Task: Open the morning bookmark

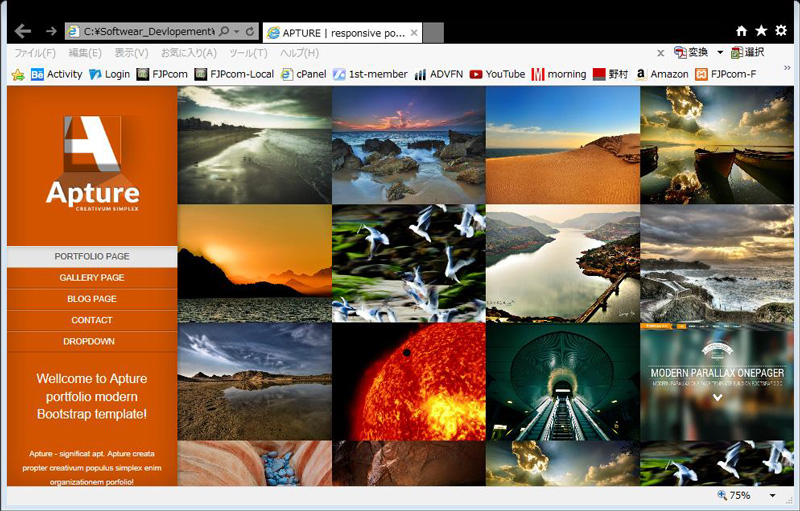Action: (x=559, y=74)
